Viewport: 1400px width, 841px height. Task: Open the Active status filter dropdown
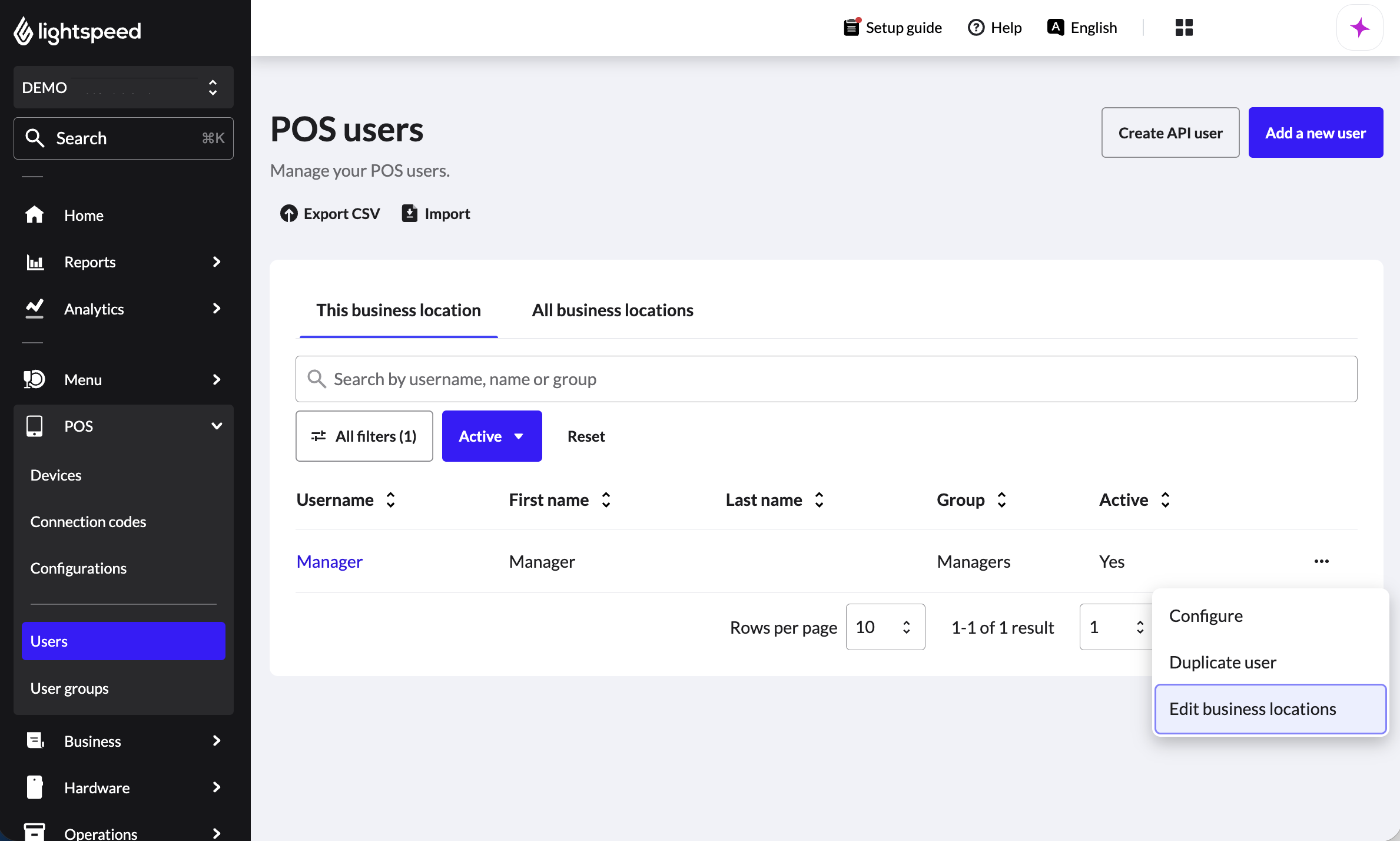tap(492, 436)
